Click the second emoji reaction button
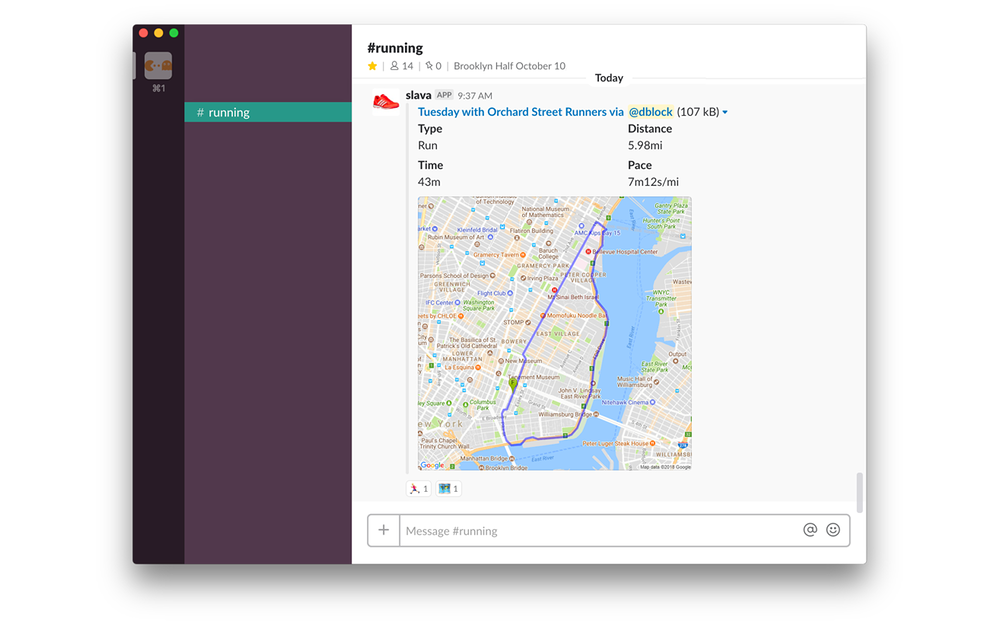 448,489
